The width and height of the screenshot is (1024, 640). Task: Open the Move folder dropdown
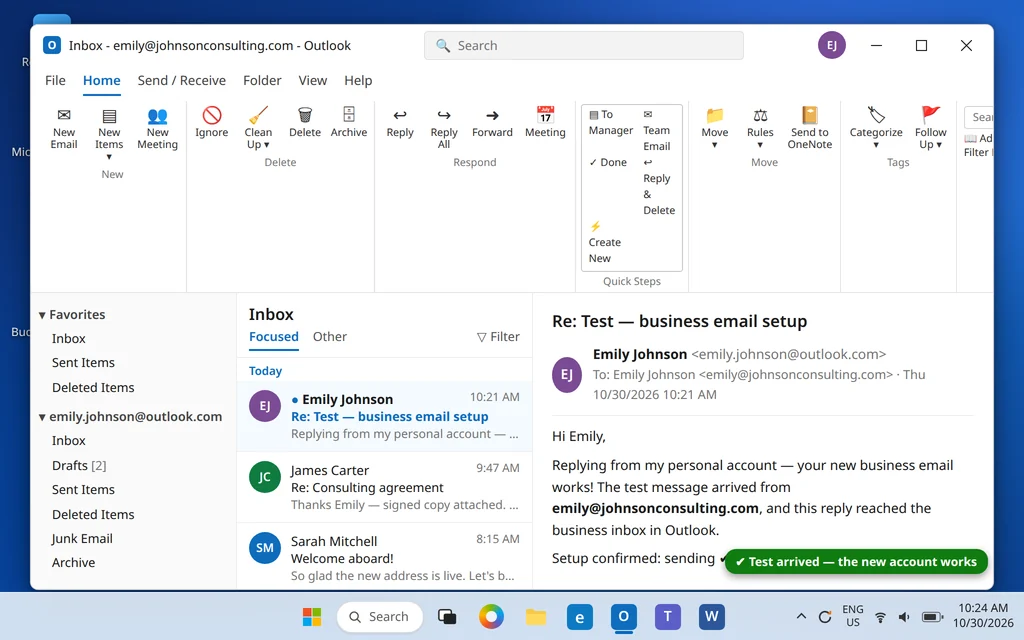714,129
